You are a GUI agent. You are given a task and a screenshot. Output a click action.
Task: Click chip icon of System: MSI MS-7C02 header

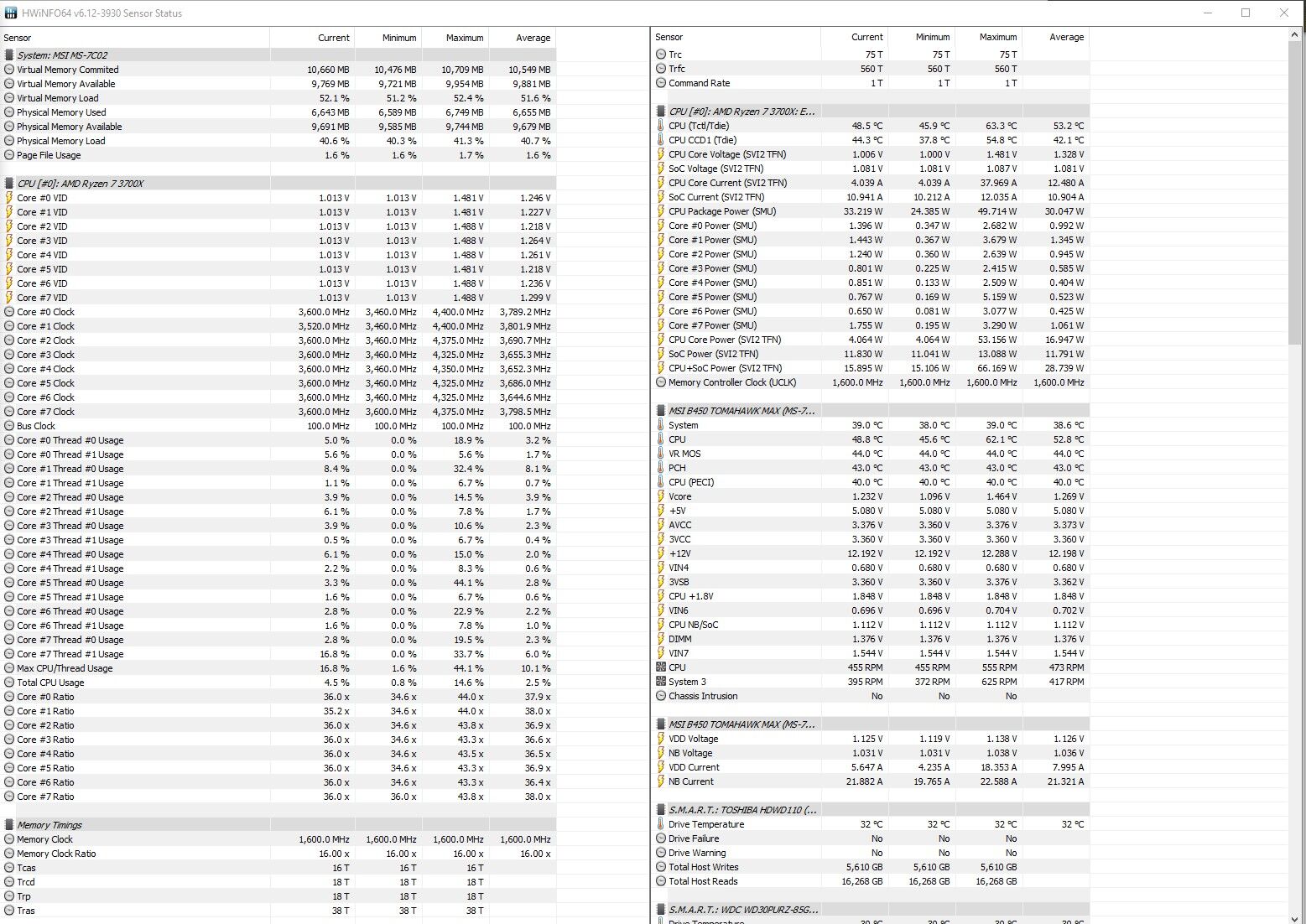(x=9, y=55)
